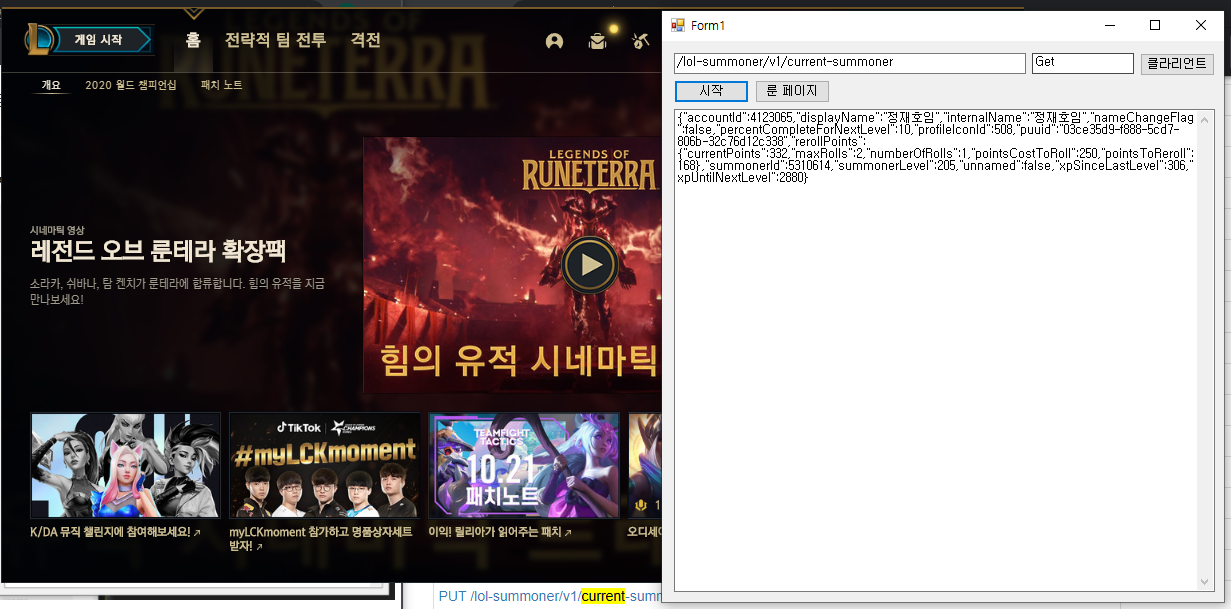Click the PUT /lol-summoner/v1/current link in background
The width and height of the screenshot is (1231, 609).
[x=550, y=597]
